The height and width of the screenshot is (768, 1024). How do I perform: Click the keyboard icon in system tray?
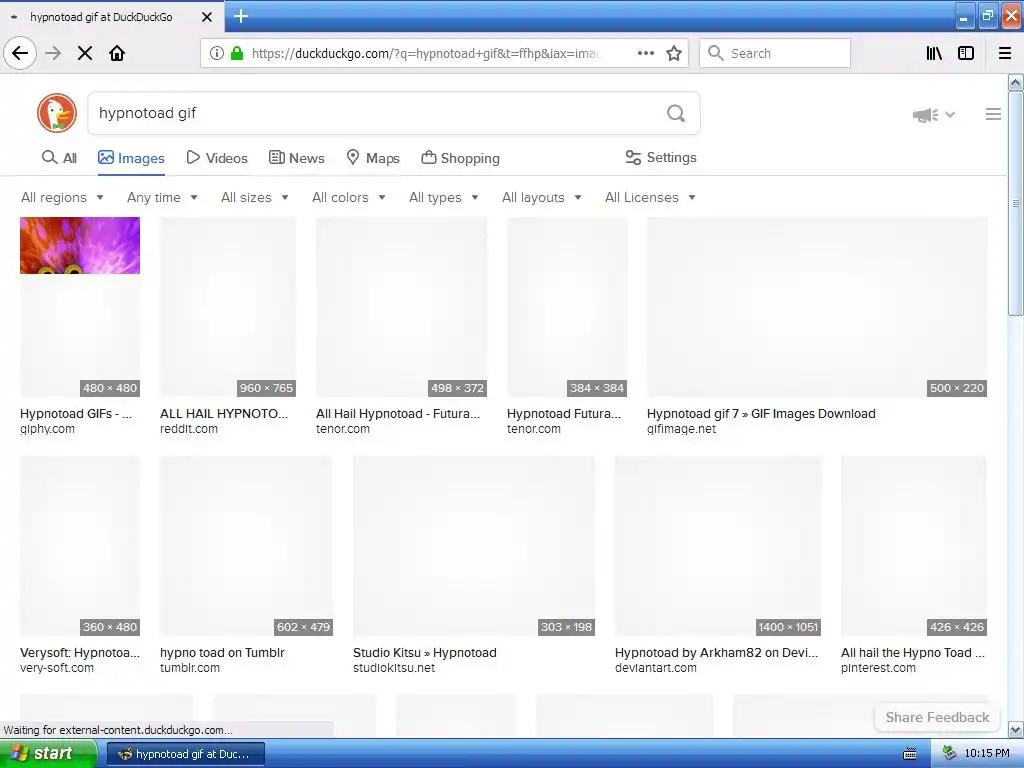(x=910, y=754)
